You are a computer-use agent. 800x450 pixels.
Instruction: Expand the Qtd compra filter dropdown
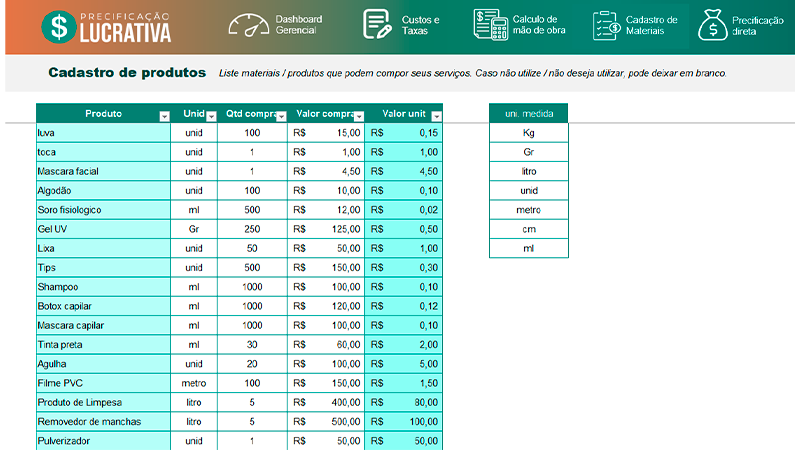[281, 117]
